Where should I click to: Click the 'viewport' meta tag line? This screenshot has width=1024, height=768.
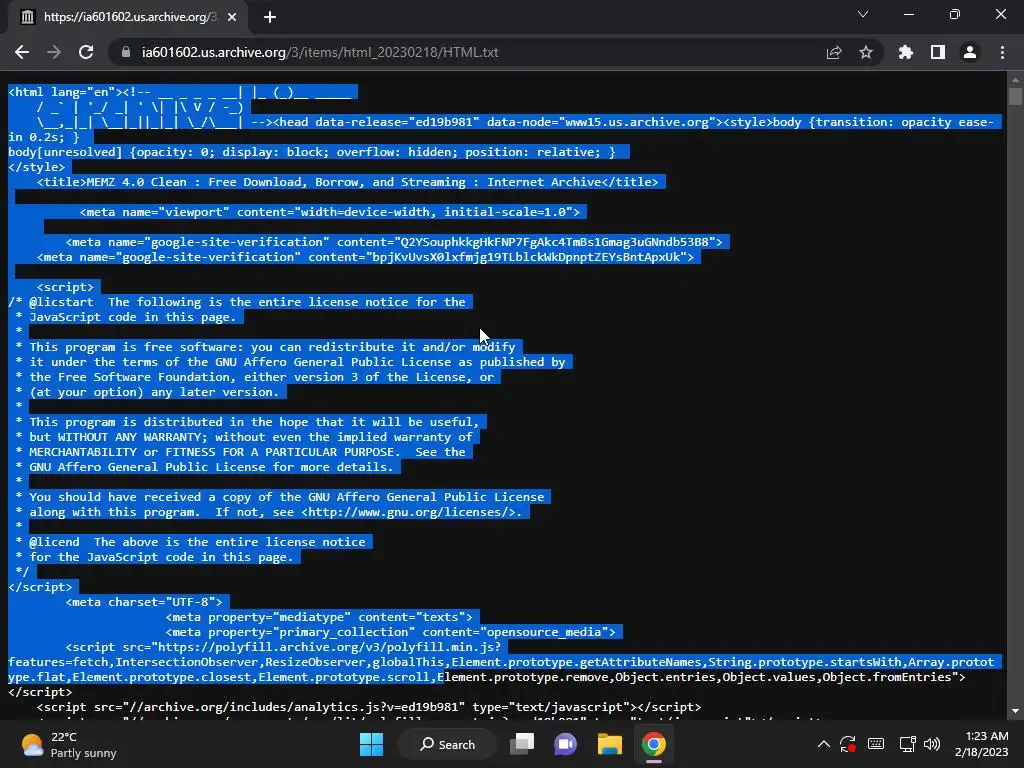[330, 212]
